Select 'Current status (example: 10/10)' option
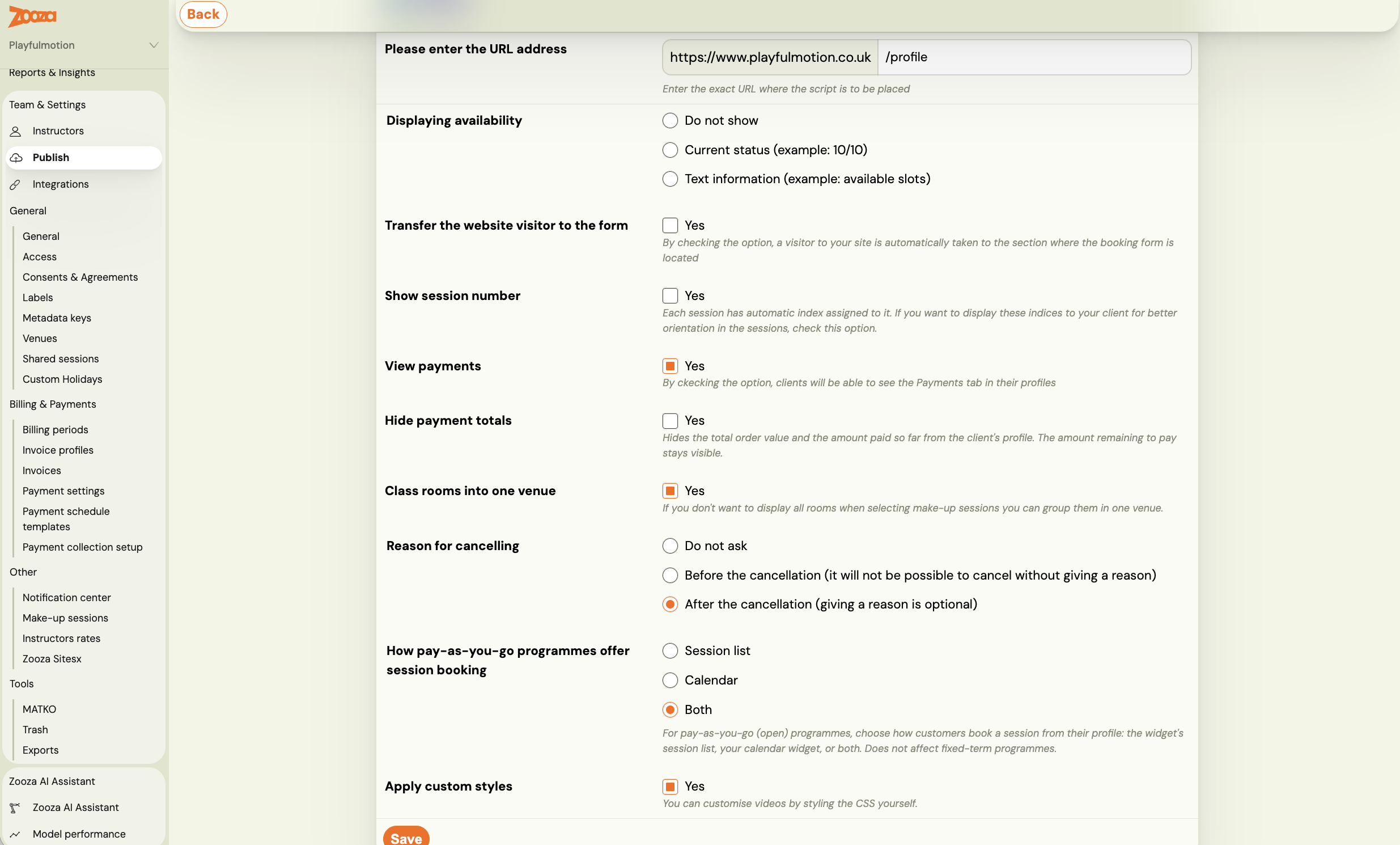The width and height of the screenshot is (1400, 845). pos(671,150)
